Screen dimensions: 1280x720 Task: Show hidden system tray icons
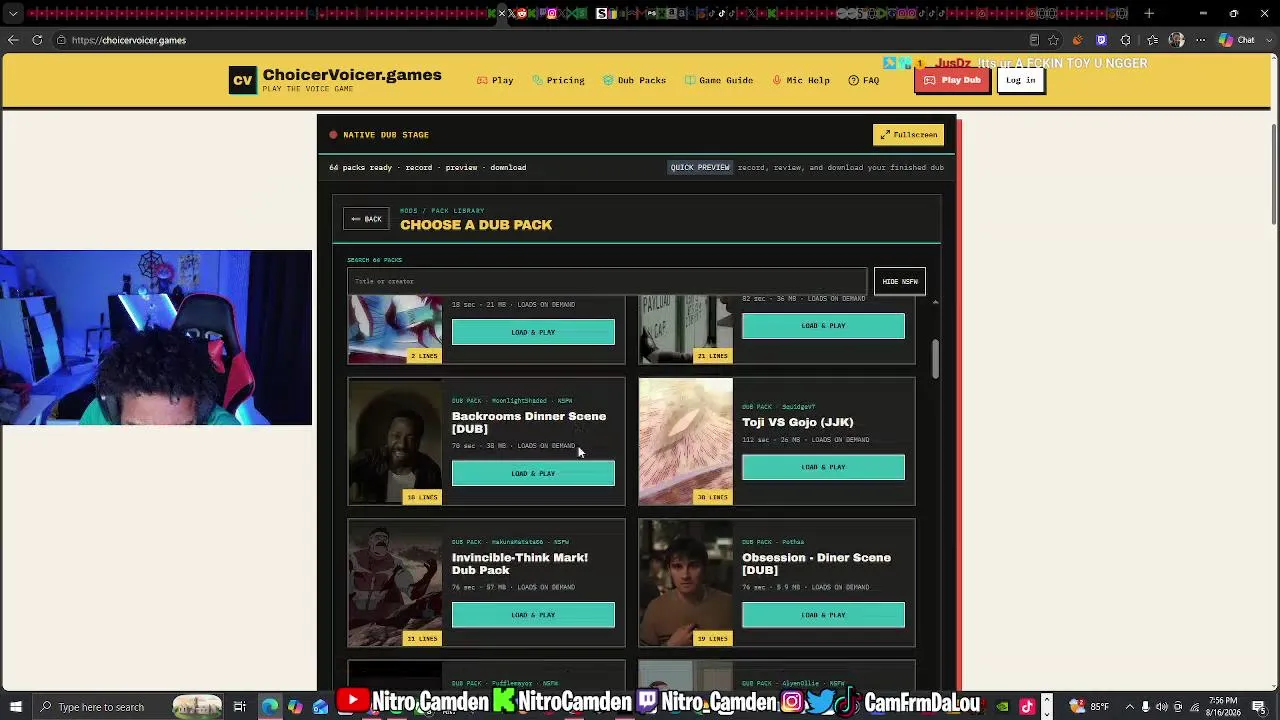pos(1130,707)
